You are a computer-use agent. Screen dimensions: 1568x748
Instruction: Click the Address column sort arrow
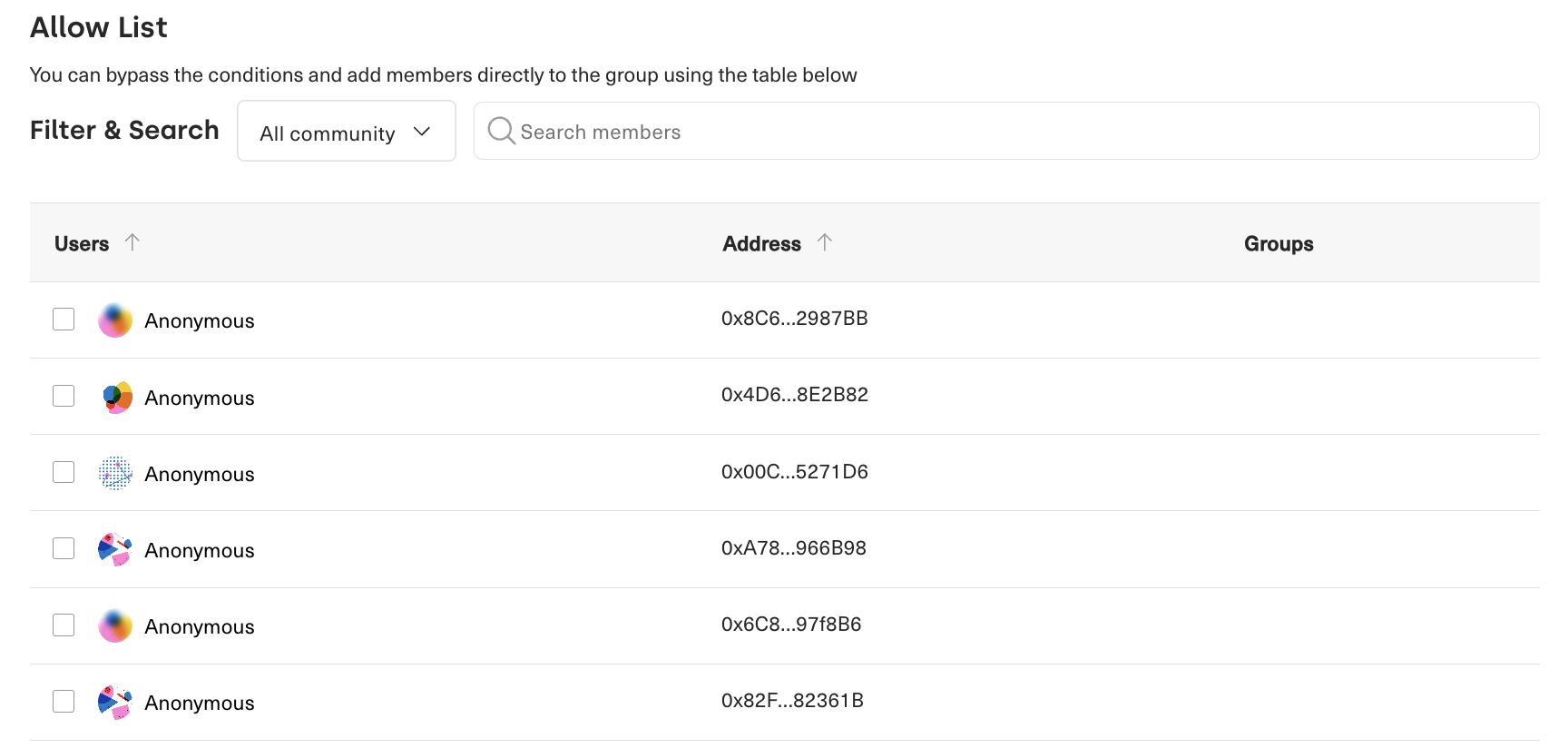pyautogui.click(x=824, y=242)
